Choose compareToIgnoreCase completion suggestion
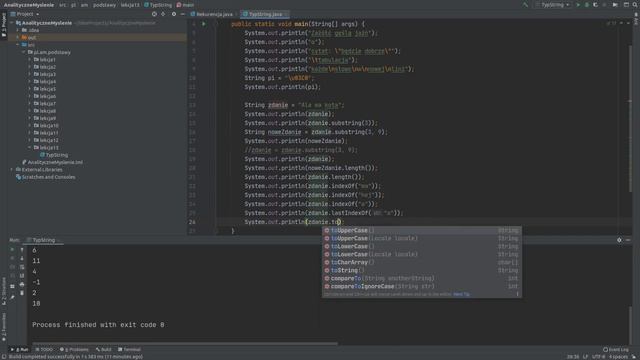640x360 pixels. pyautogui.click(x=422, y=287)
